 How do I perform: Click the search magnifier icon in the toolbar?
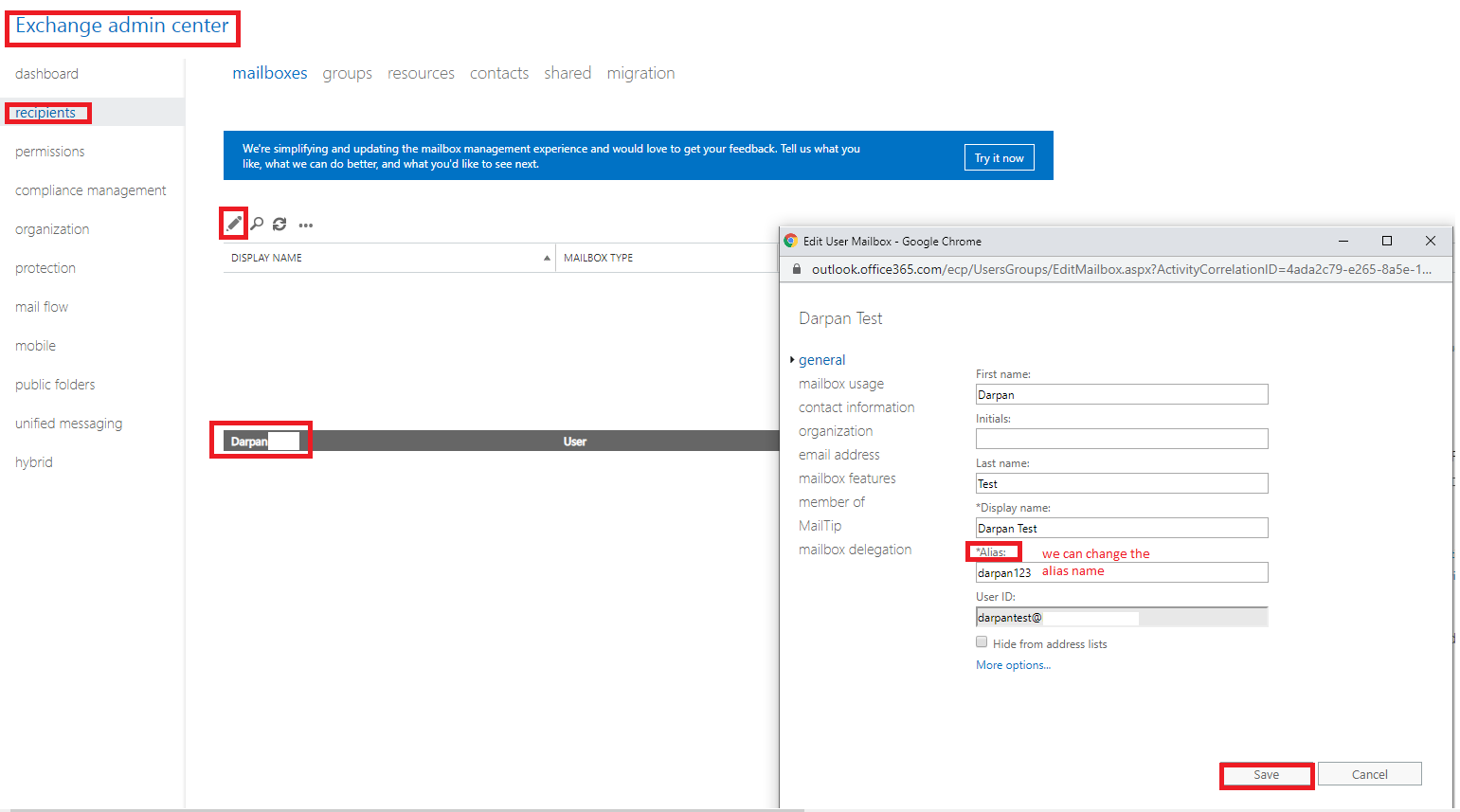pyautogui.click(x=257, y=225)
